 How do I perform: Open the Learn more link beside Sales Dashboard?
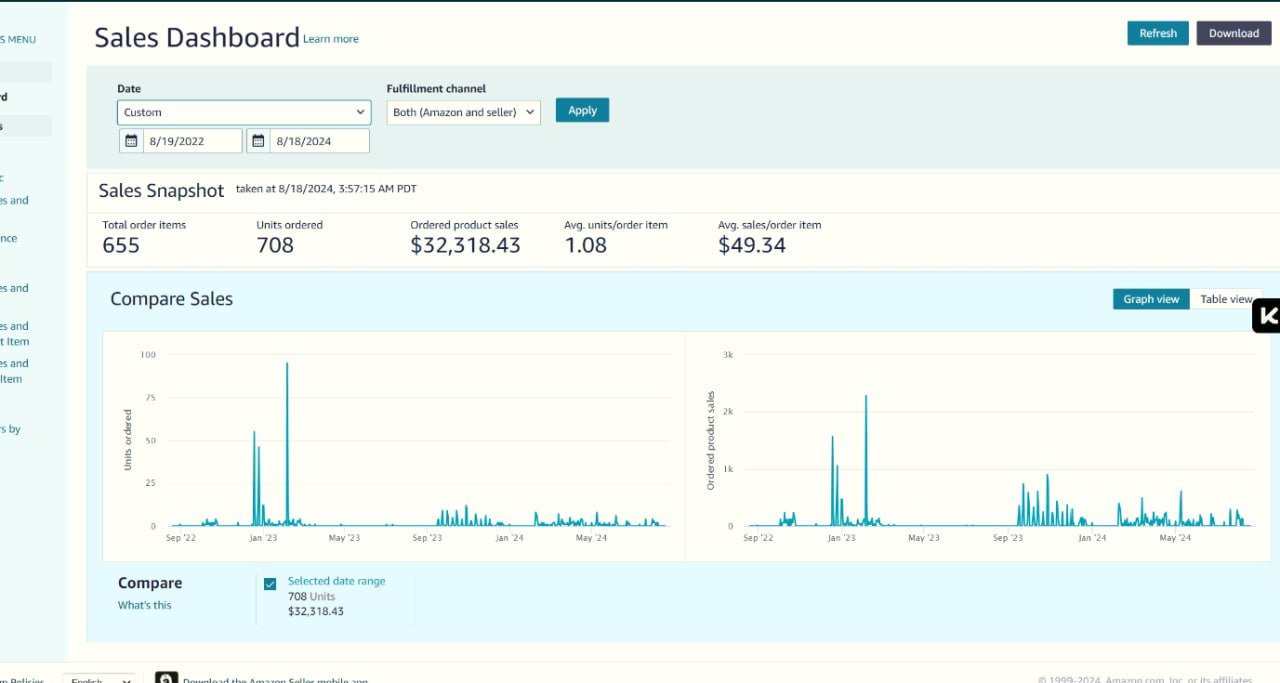(331, 39)
